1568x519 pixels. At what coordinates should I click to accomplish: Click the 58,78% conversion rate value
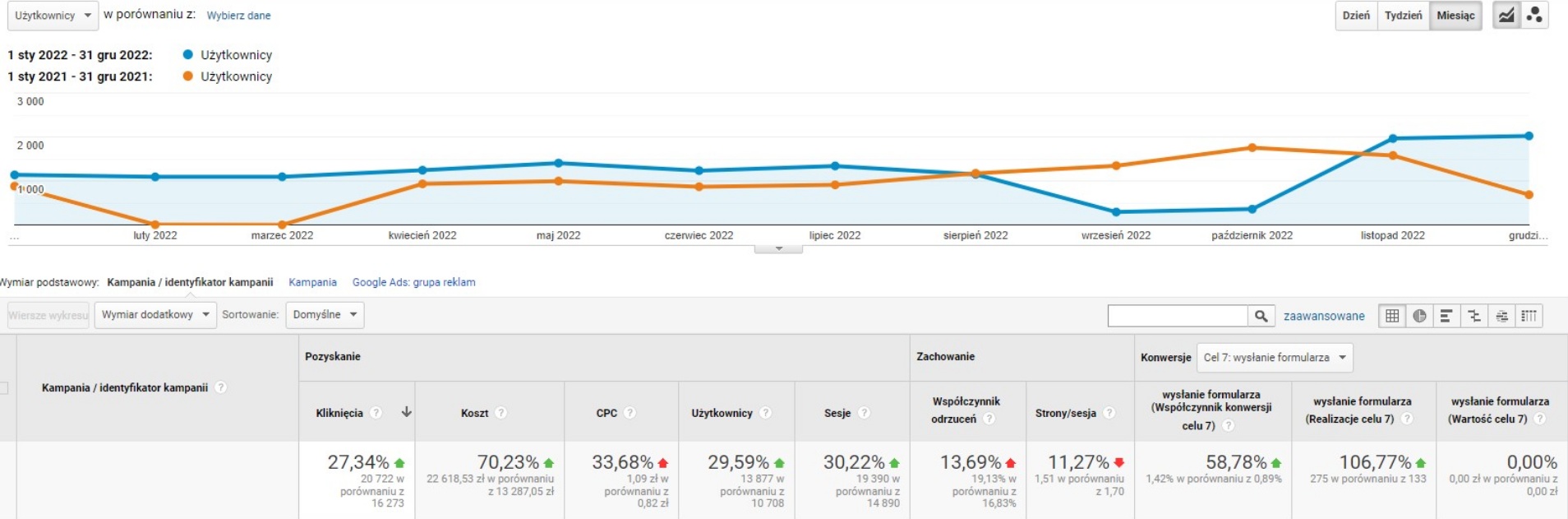pyautogui.click(x=1236, y=462)
